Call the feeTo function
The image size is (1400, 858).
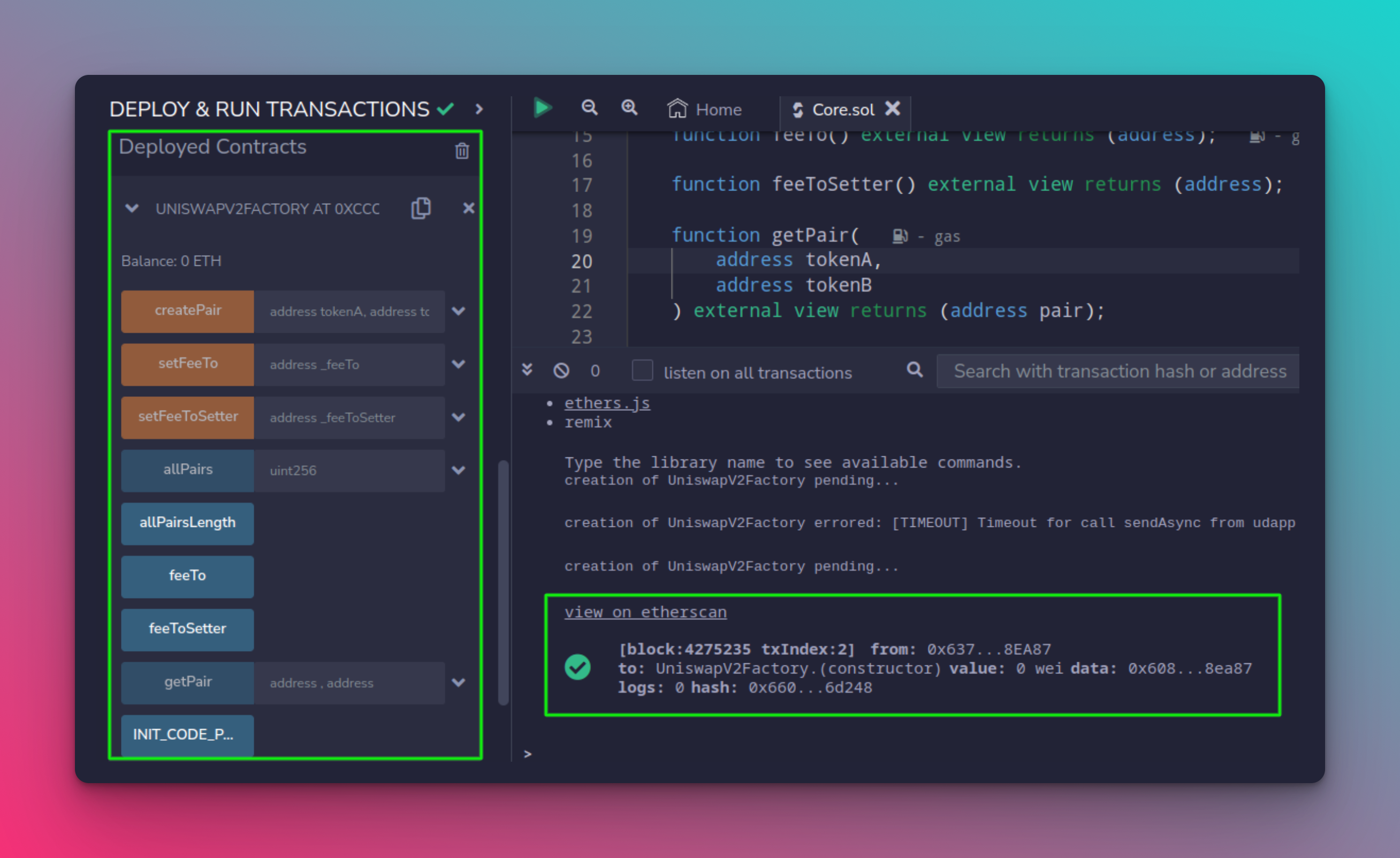[187, 576]
